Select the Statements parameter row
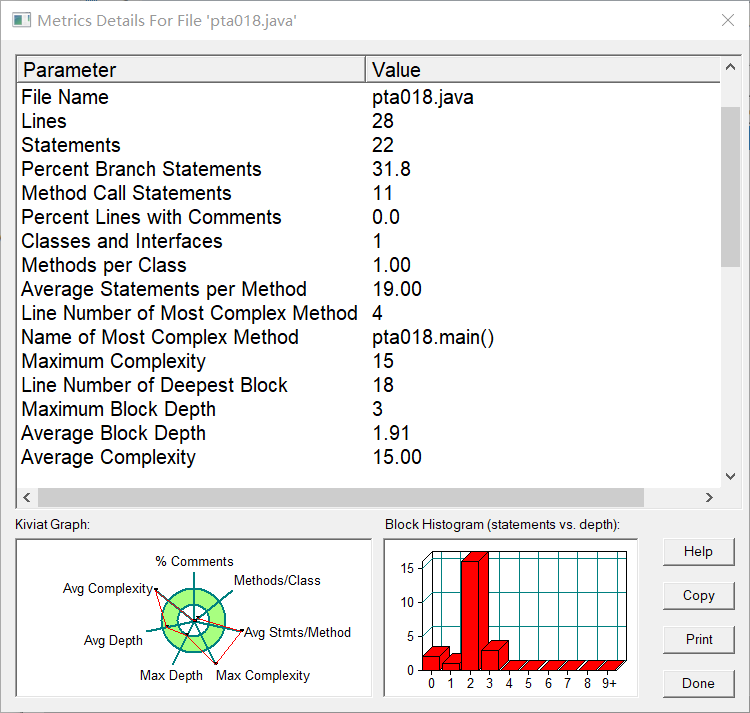This screenshot has width=750, height=713. [x=369, y=145]
